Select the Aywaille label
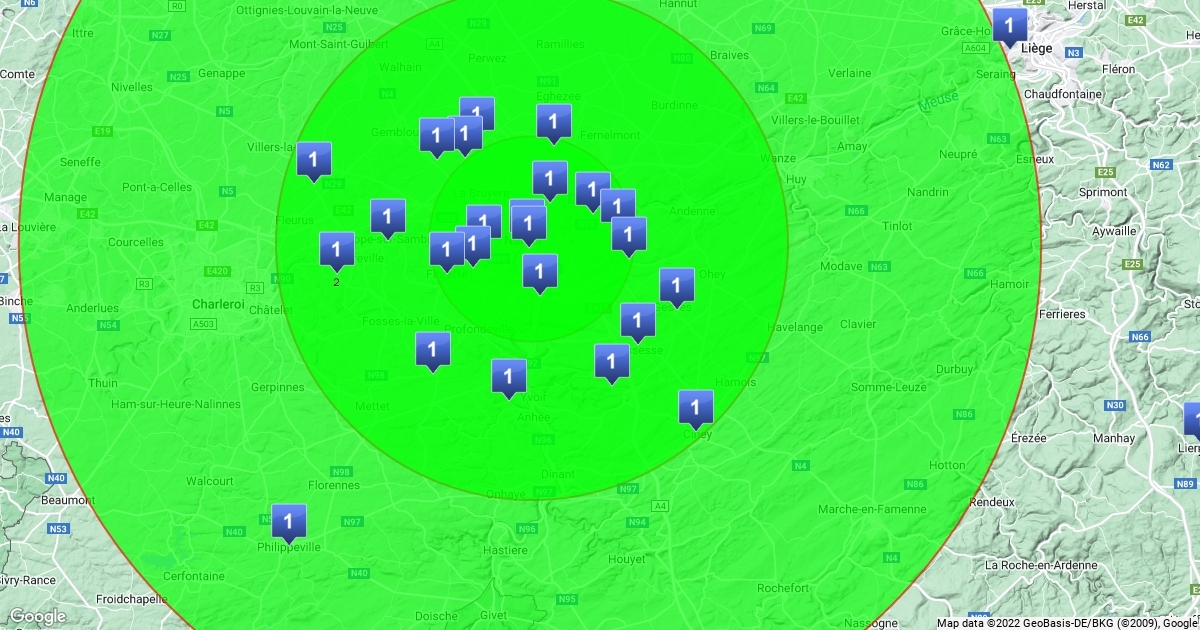Screen dimensions: 1200x630 [x=1114, y=231]
